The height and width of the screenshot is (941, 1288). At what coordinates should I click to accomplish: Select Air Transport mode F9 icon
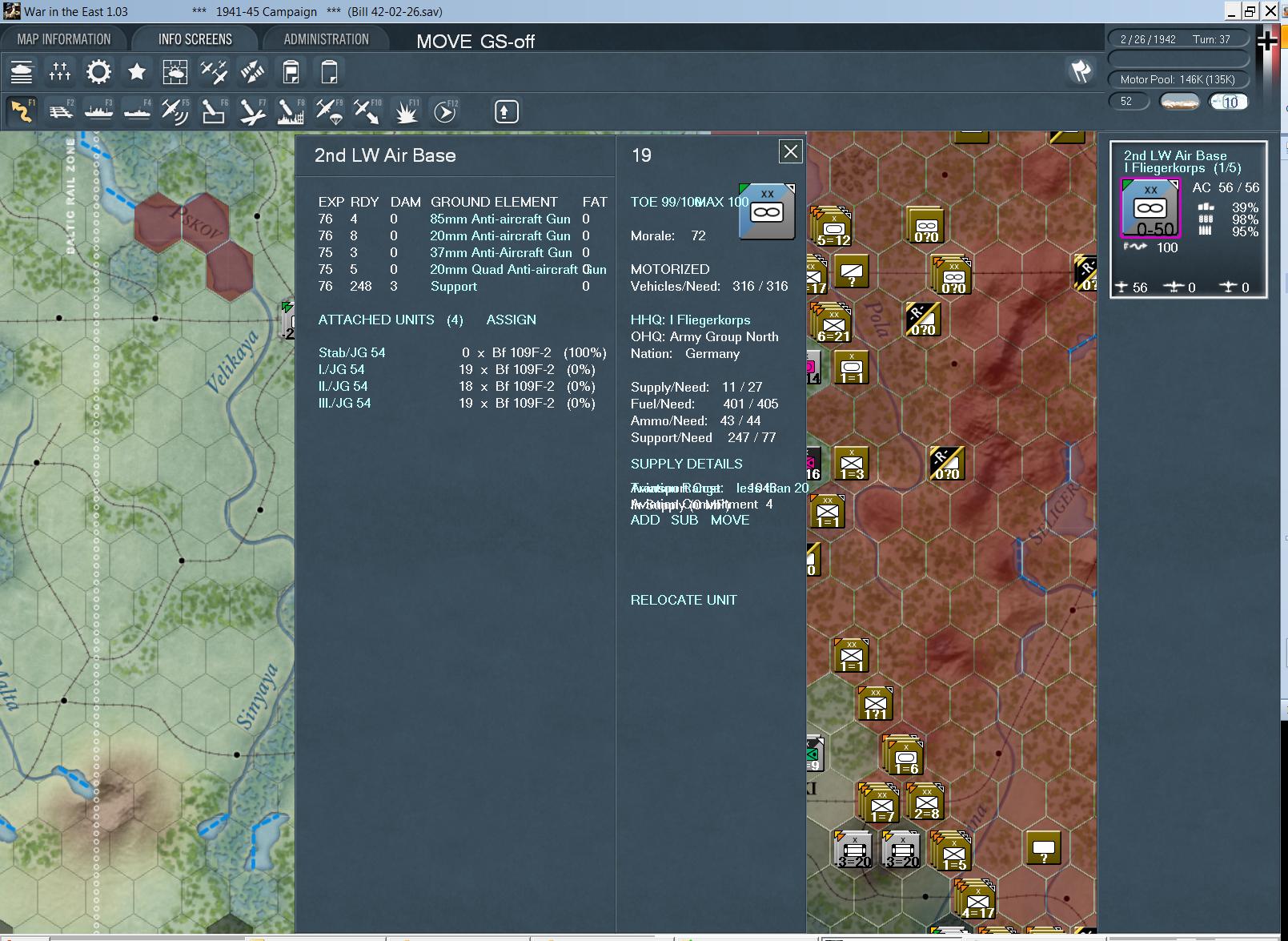(x=329, y=111)
